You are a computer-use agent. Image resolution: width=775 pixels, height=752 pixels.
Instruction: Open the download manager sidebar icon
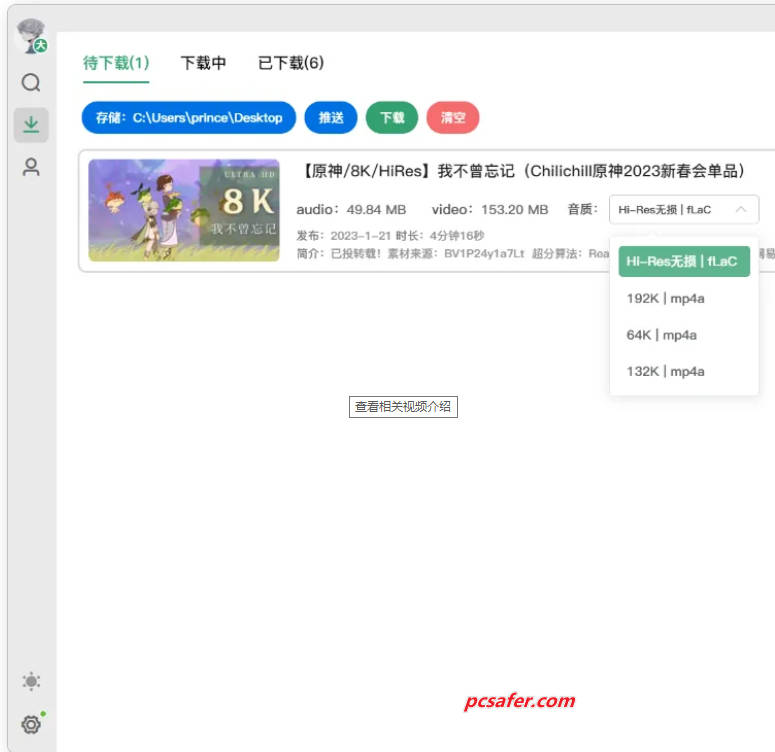coord(31,124)
